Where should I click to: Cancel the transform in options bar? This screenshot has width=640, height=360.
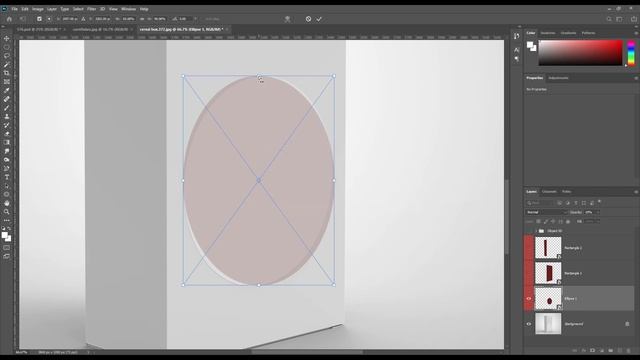(308, 19)
